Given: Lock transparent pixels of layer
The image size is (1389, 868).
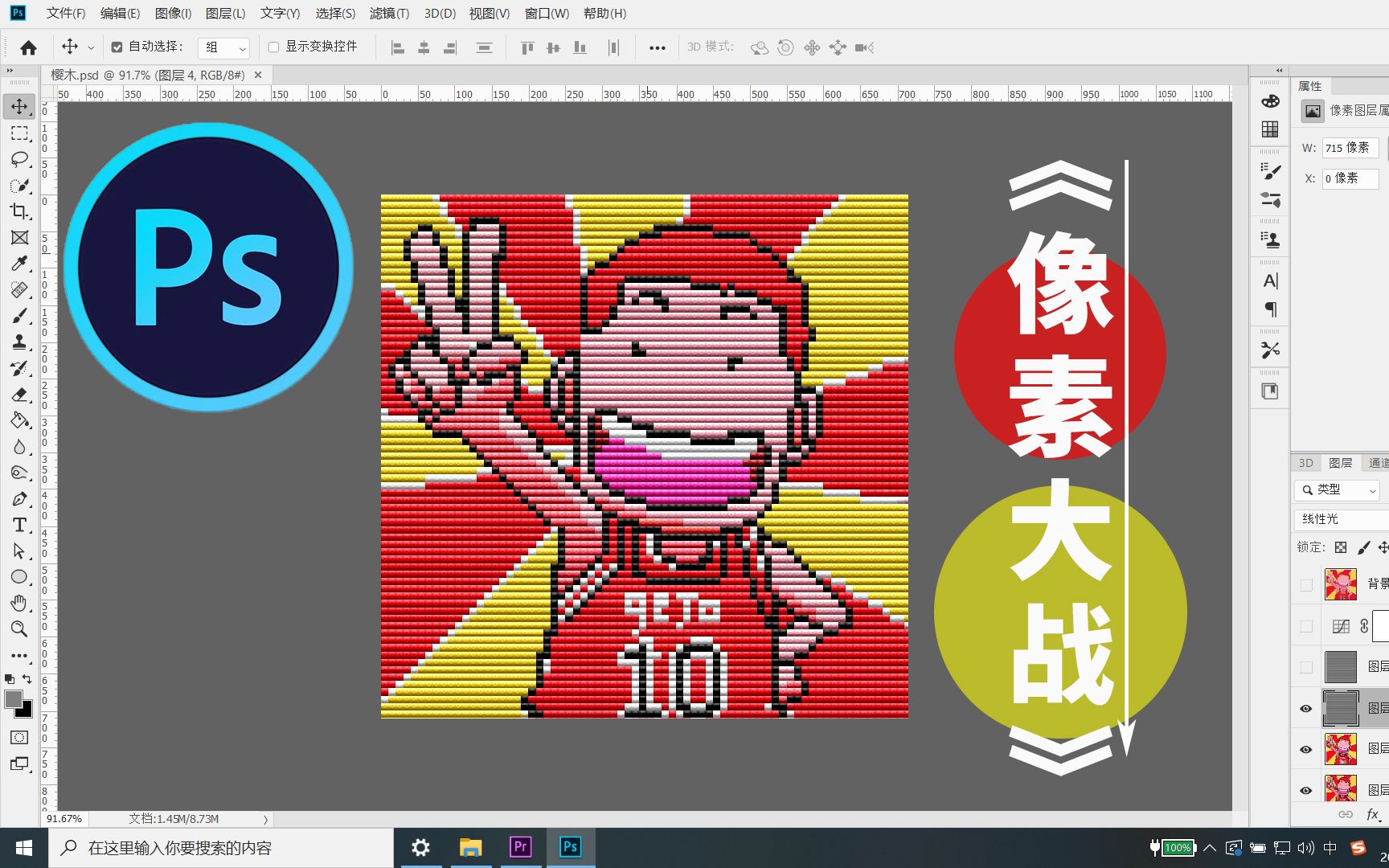Looking at the screenshot, I should 1341,547.
